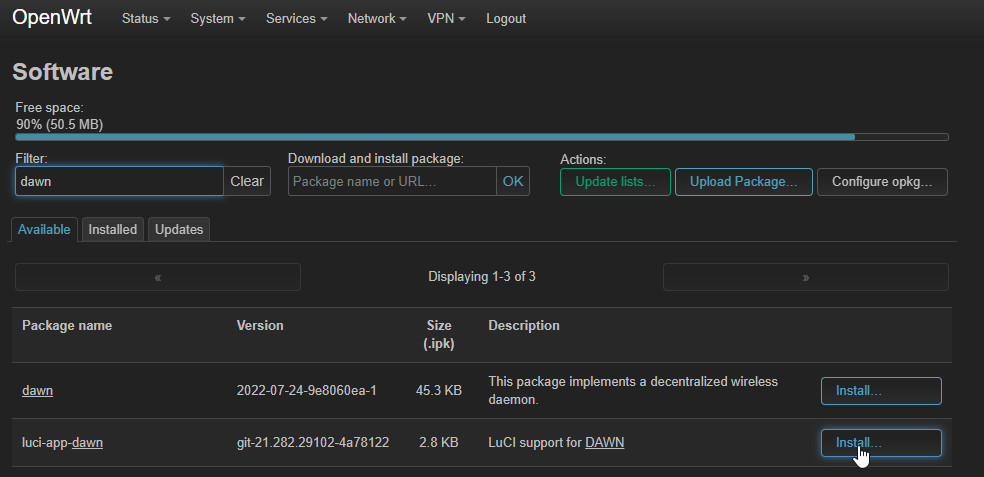Screen dimensions: 984x477
Task: Focus the Package name or URL field
Action: (x=392, y=181)
